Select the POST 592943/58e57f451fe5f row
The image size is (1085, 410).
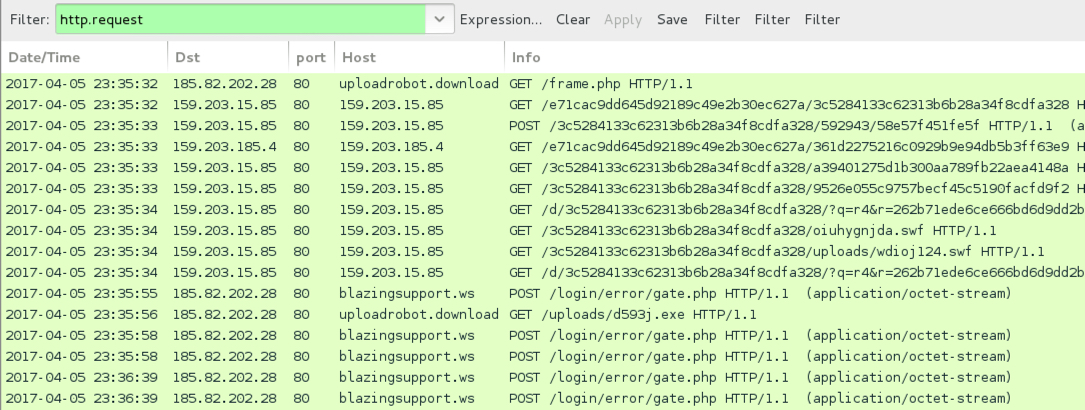(542, 126)
